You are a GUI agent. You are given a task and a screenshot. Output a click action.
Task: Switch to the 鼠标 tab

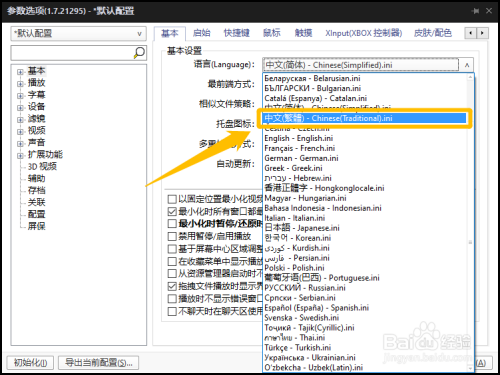(272, 33)
